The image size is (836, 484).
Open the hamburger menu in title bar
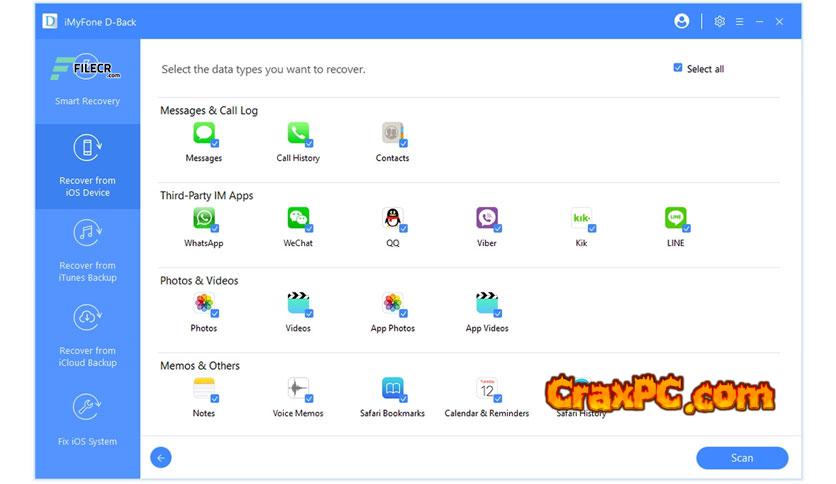click(x=740, y=21)
